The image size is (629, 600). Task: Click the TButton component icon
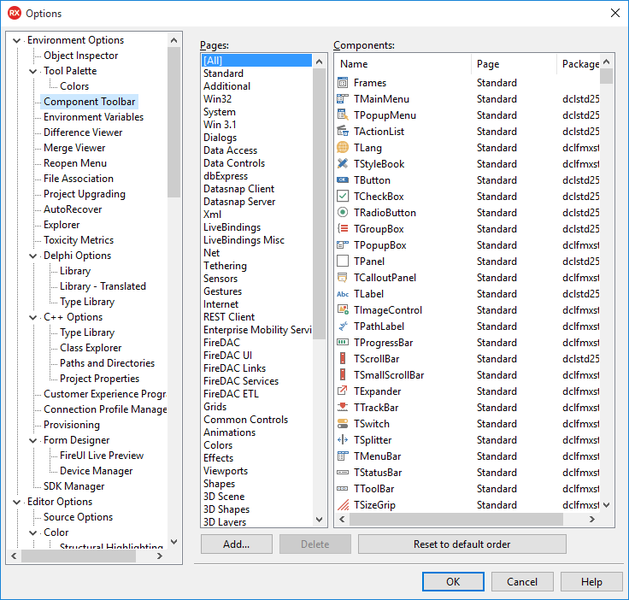343,180
